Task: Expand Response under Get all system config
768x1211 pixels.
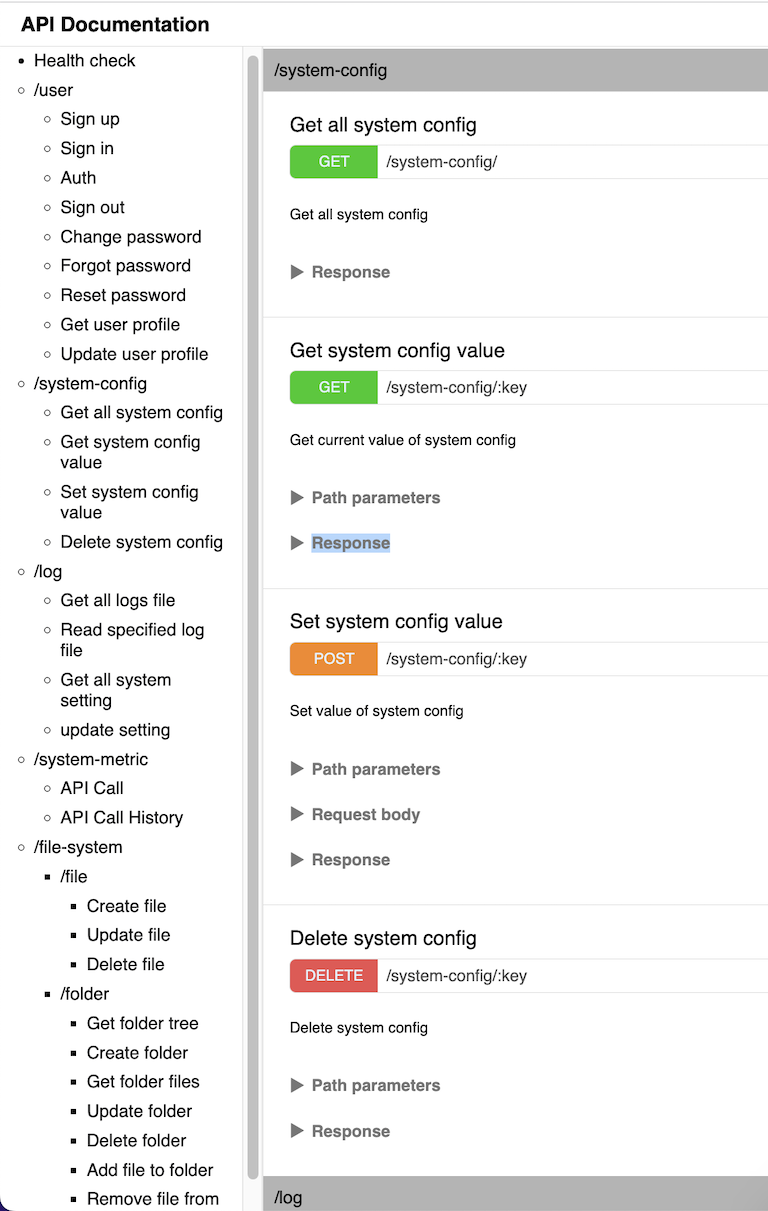Action: 340,272
